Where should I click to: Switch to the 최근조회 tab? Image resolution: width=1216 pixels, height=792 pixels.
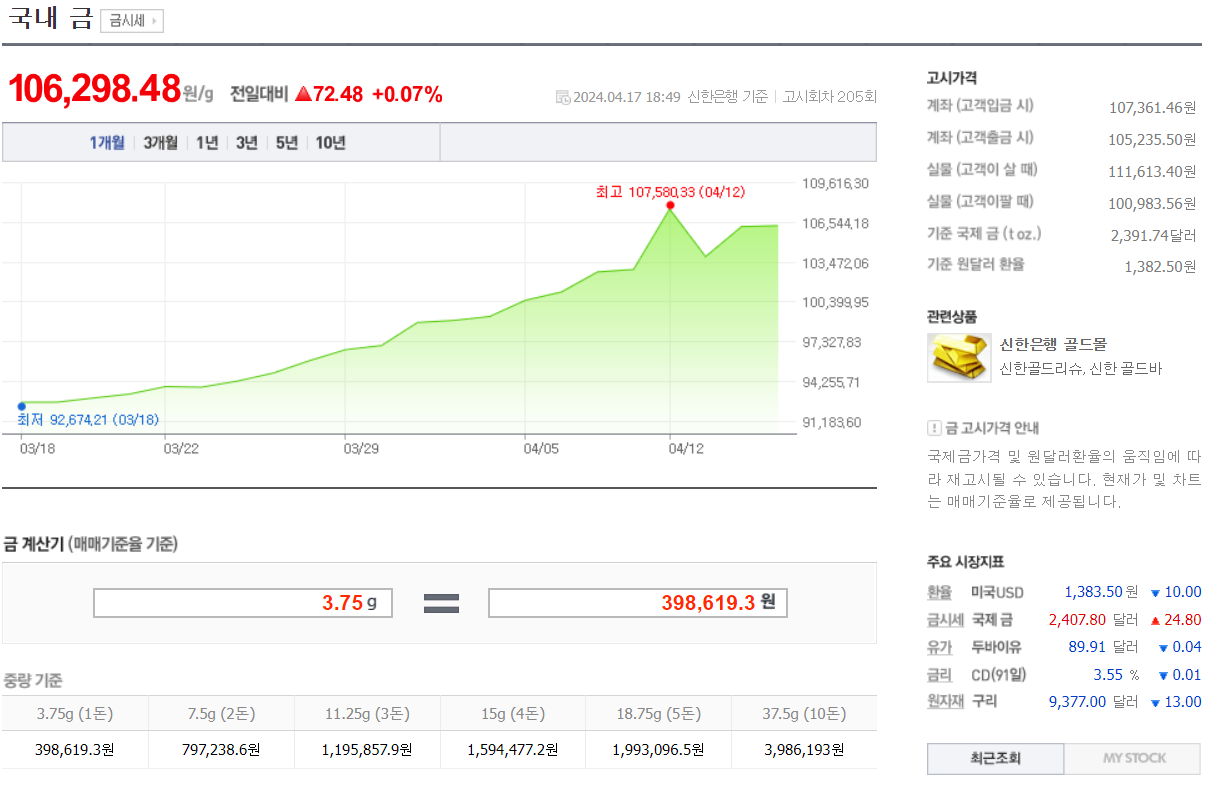point(996,758)
